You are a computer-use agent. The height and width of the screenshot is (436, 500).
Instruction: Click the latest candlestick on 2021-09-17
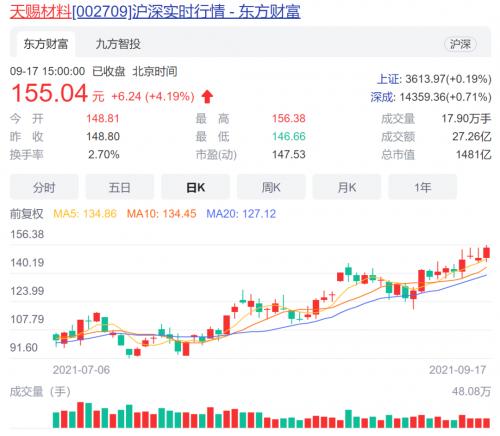tap(487, 253)
